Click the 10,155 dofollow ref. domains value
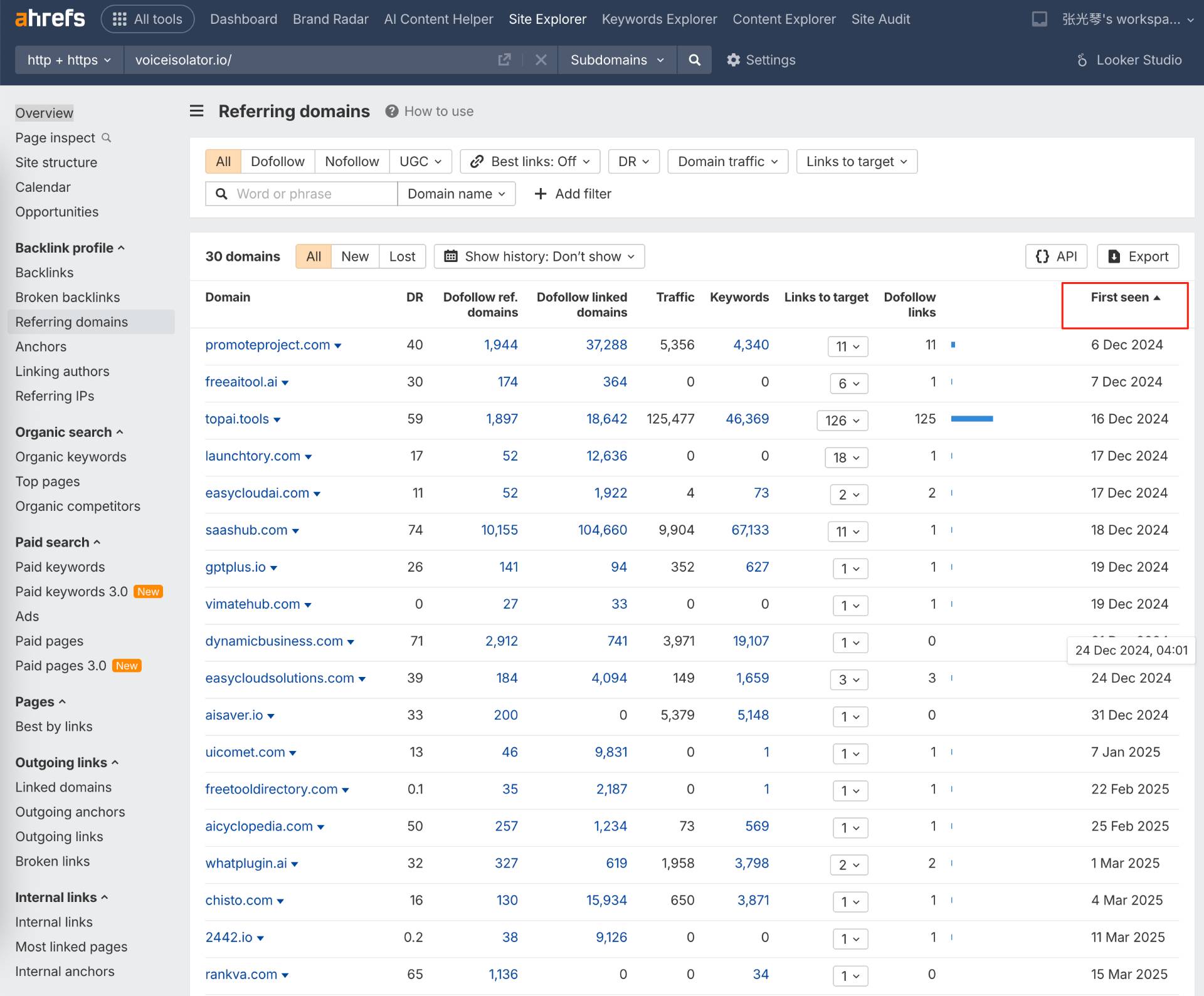This screenshot has height=996, width=1204. pos(499,530)
